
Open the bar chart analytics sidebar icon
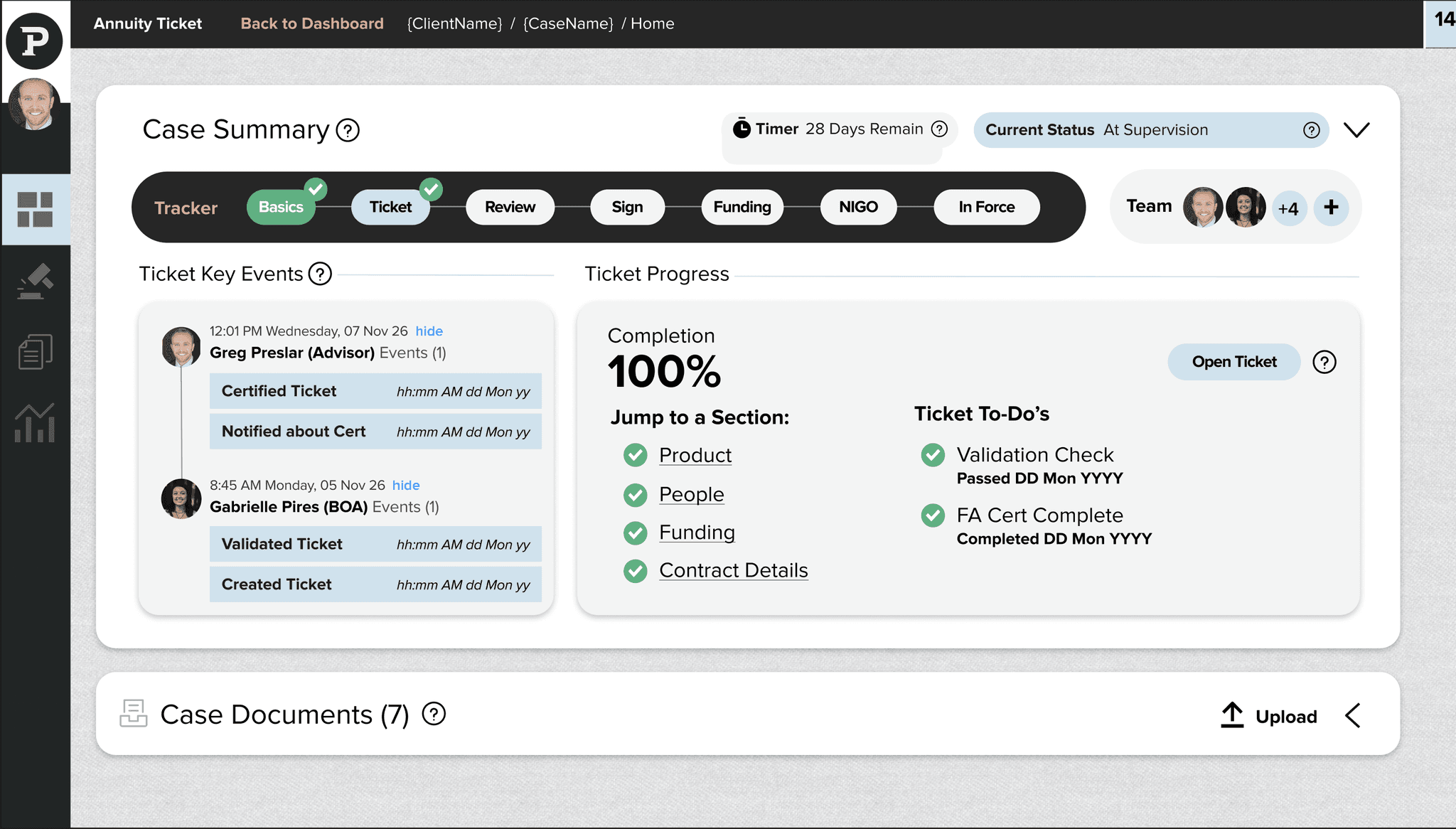point(35,423)
